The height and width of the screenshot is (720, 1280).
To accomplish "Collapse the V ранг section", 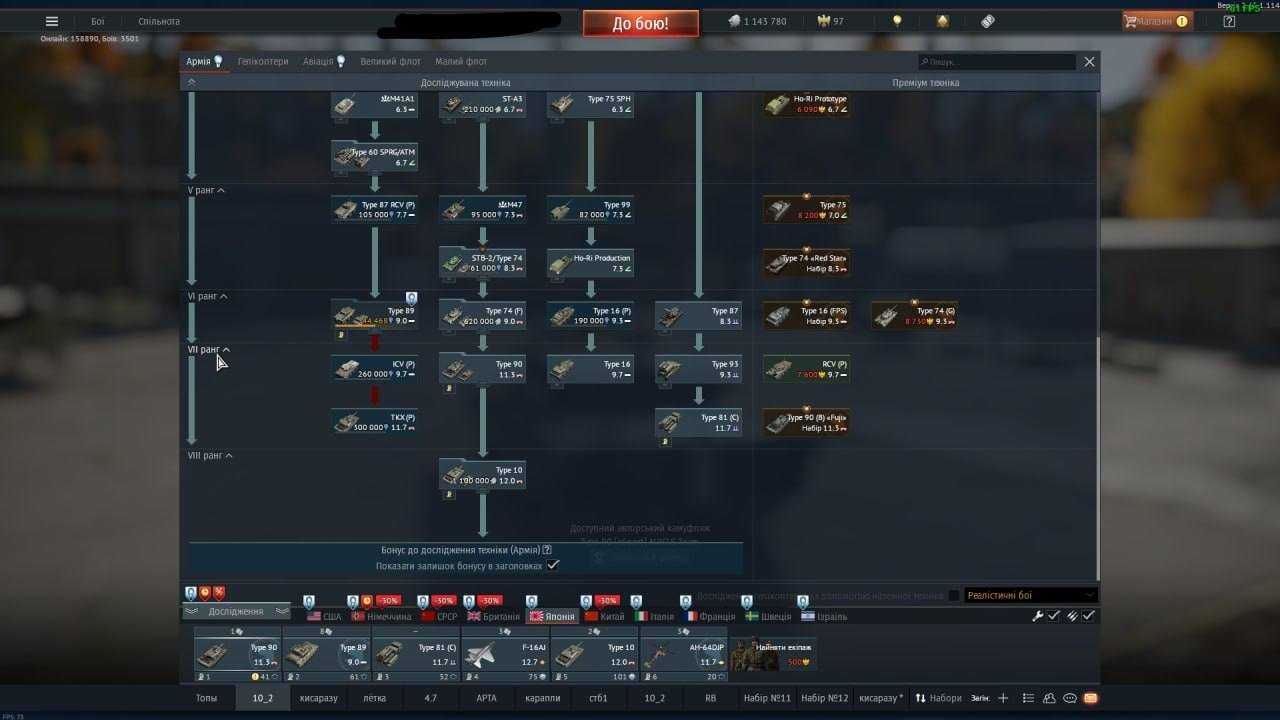I will pos(207,190).
